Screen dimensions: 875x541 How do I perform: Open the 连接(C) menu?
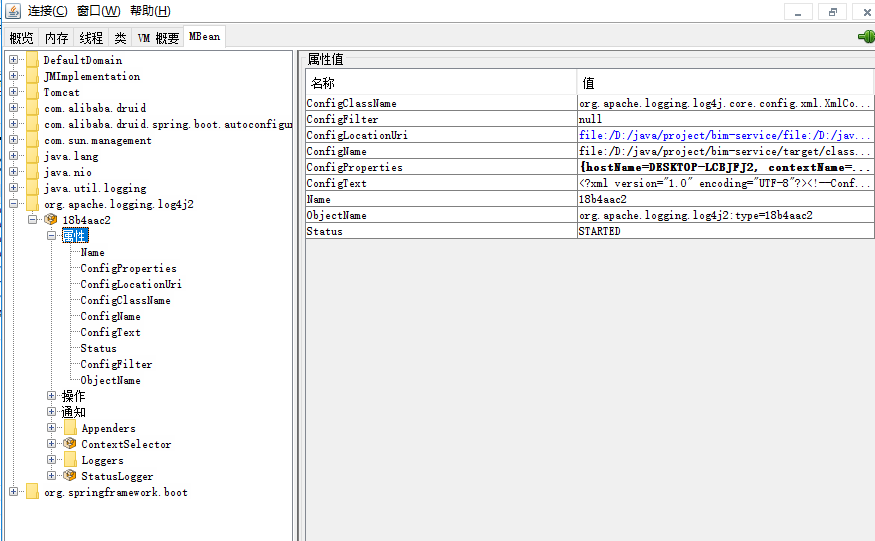47,11
